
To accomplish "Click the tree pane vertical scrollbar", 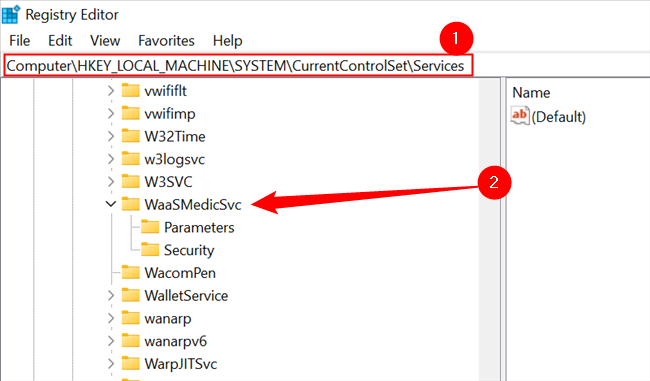I will point(489,229).
